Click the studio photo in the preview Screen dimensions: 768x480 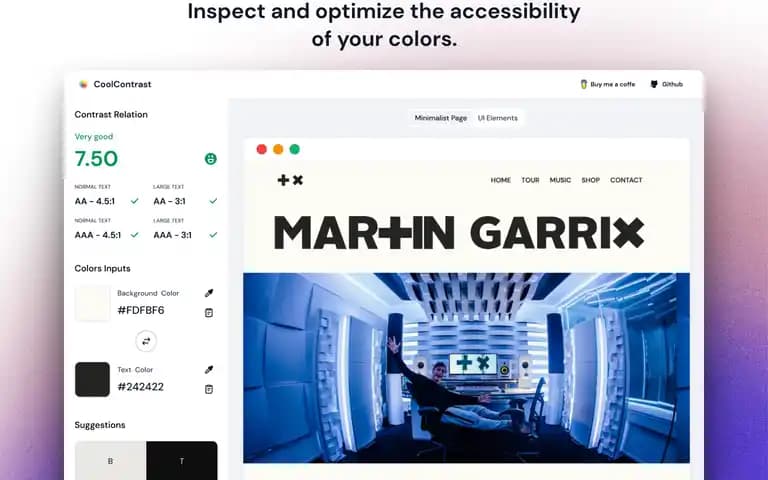(466, 368)
